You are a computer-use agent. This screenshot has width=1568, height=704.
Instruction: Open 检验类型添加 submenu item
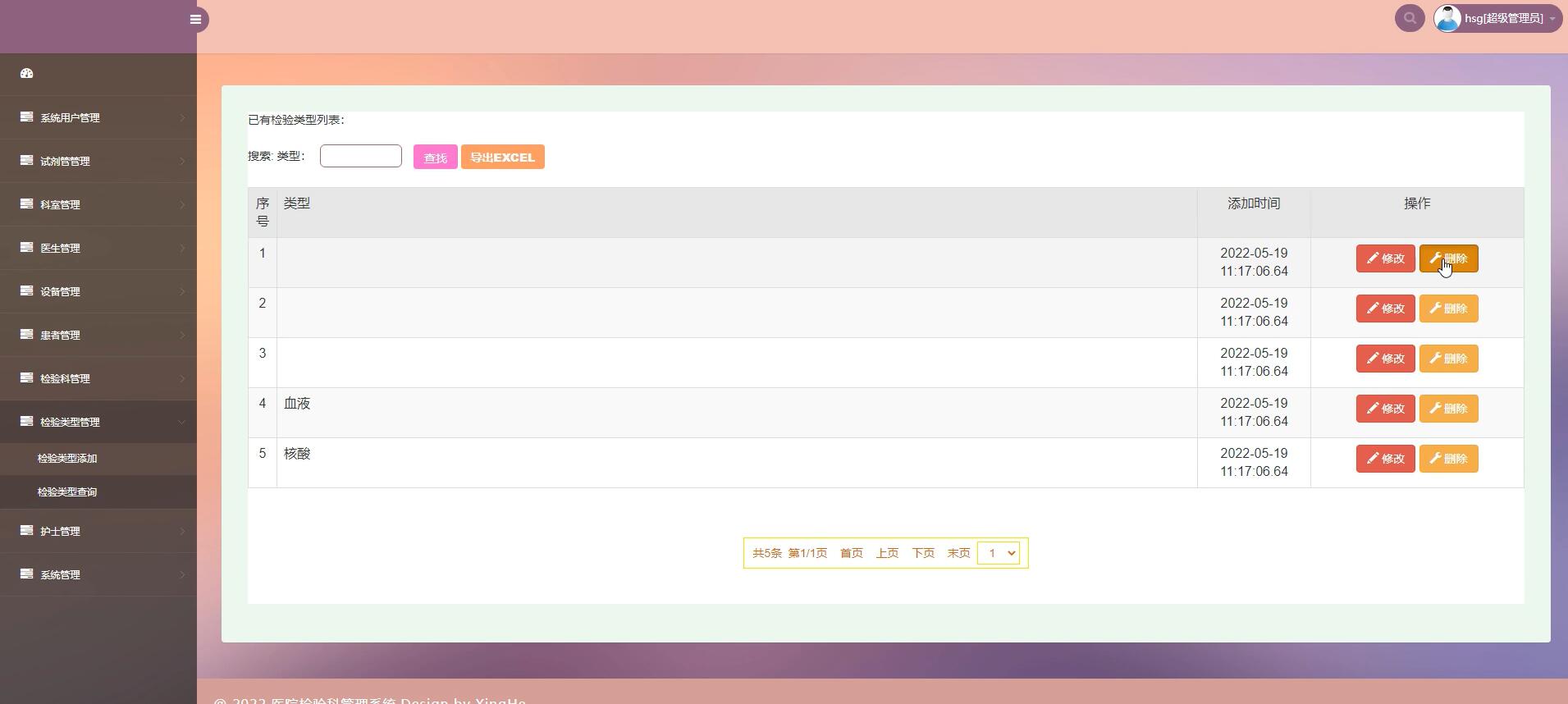(x=67, y=459)
